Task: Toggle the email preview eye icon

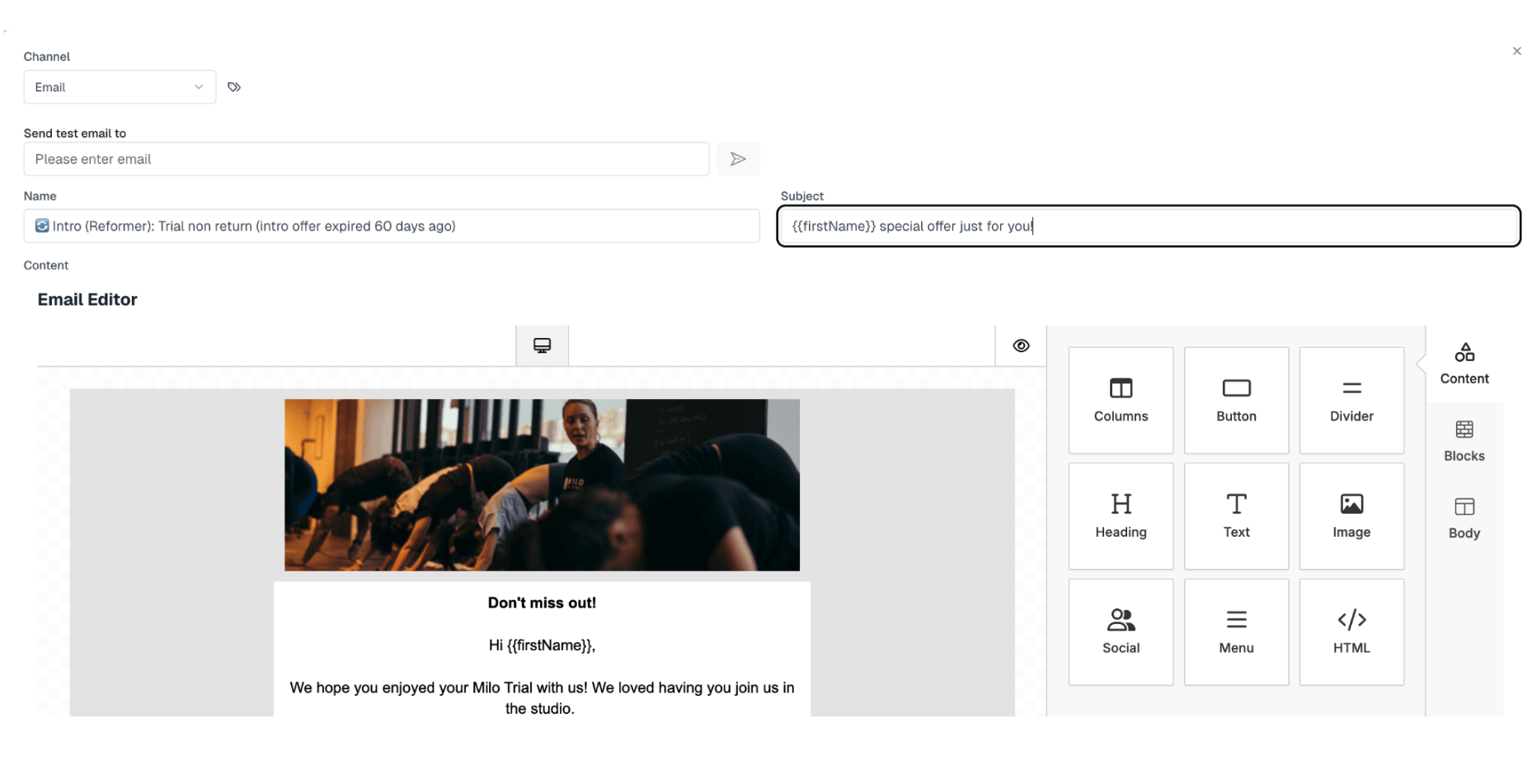Action: tap(1021, 345)
